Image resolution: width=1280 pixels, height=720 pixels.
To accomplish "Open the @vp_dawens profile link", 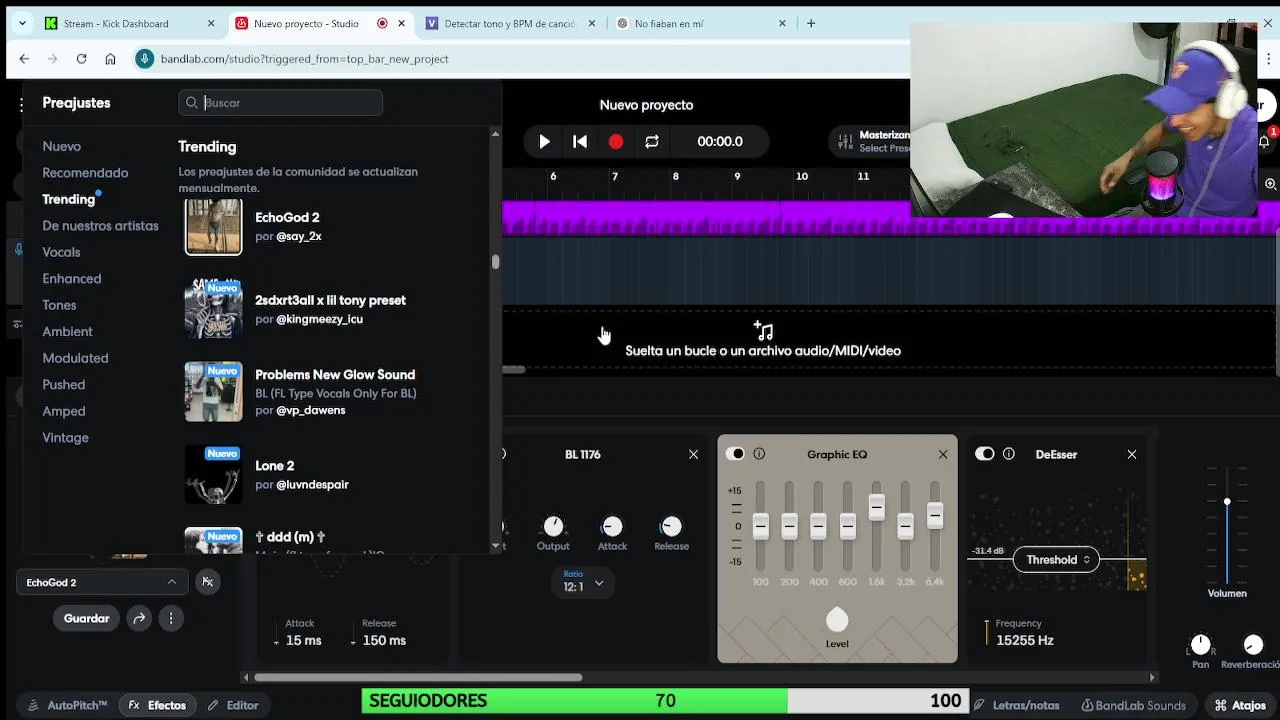I will (310, 411).
